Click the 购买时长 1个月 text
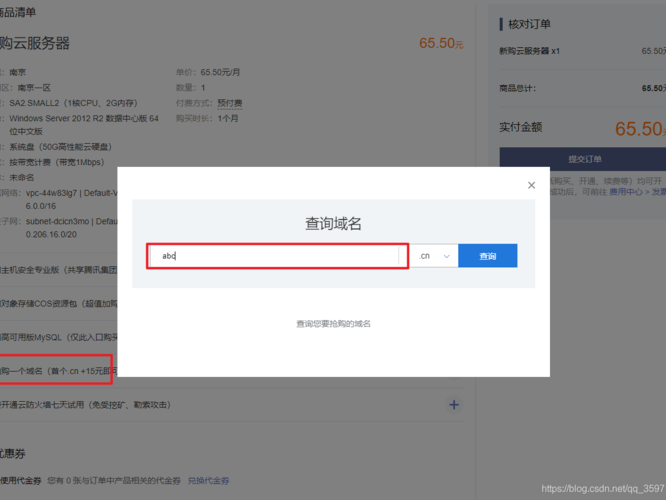Viewport: 666px width, 500px height. 207,118
